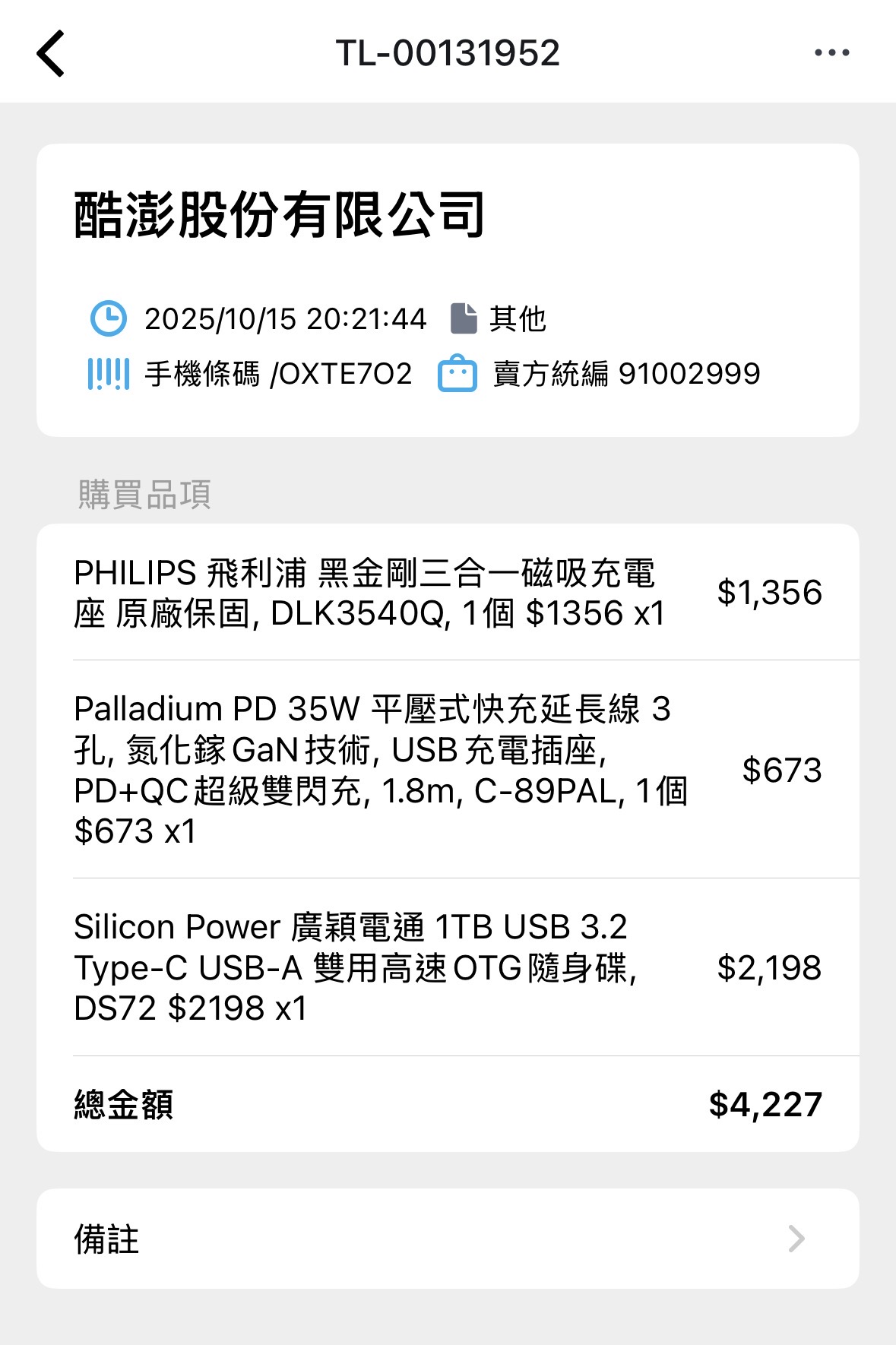Tap the blue clock icon

click(x=109, y=318)
